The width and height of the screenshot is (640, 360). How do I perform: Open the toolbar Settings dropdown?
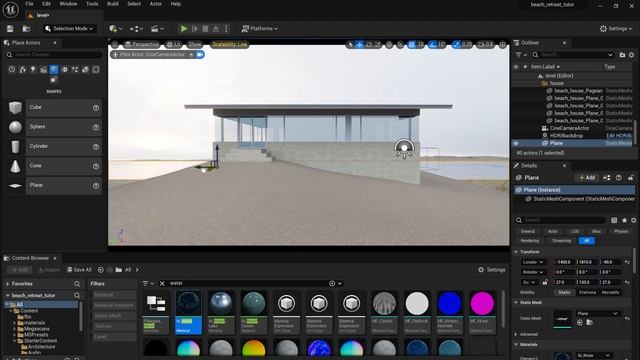pos(616,29)
